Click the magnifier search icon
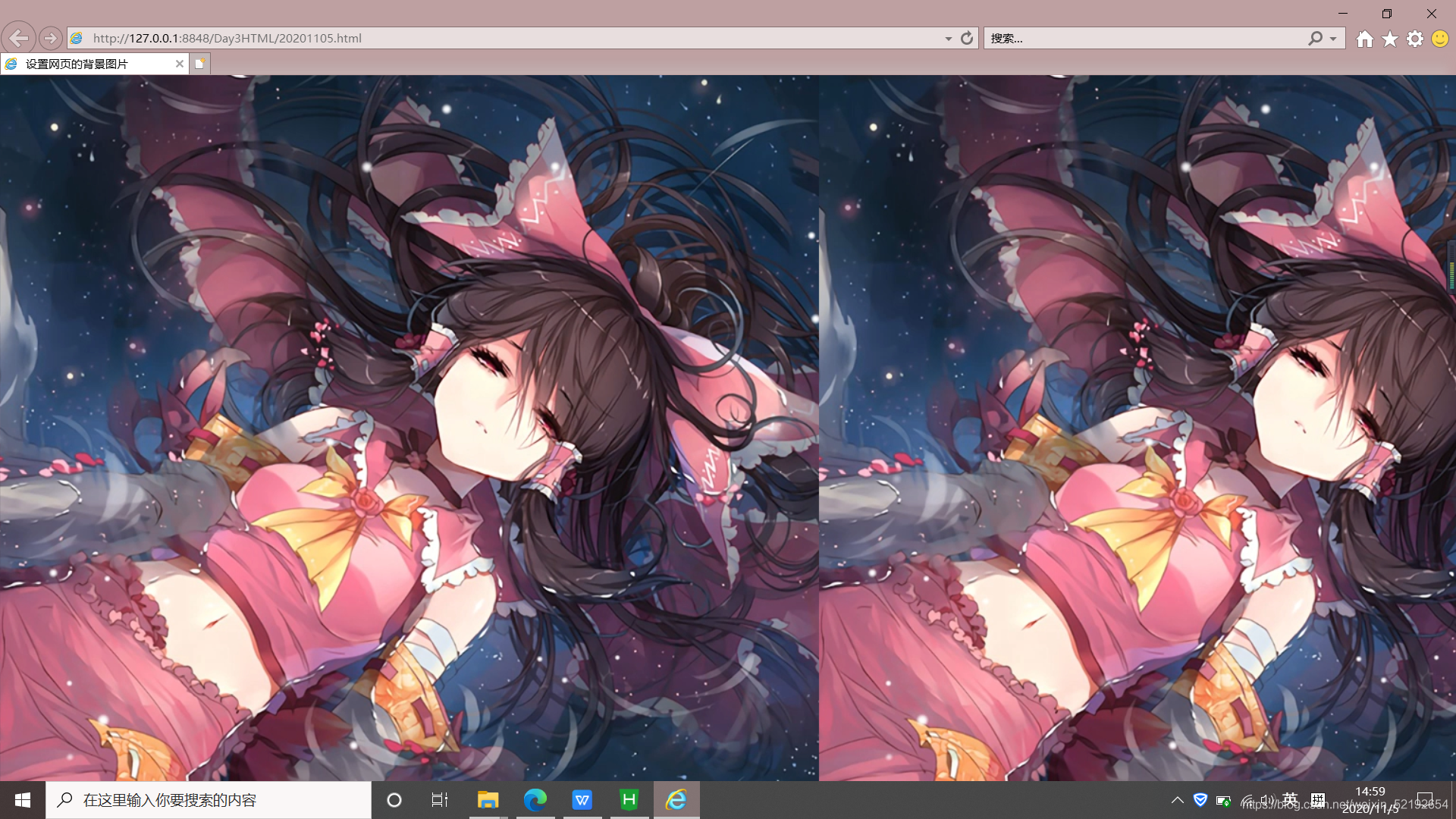 pos(1315,38)
